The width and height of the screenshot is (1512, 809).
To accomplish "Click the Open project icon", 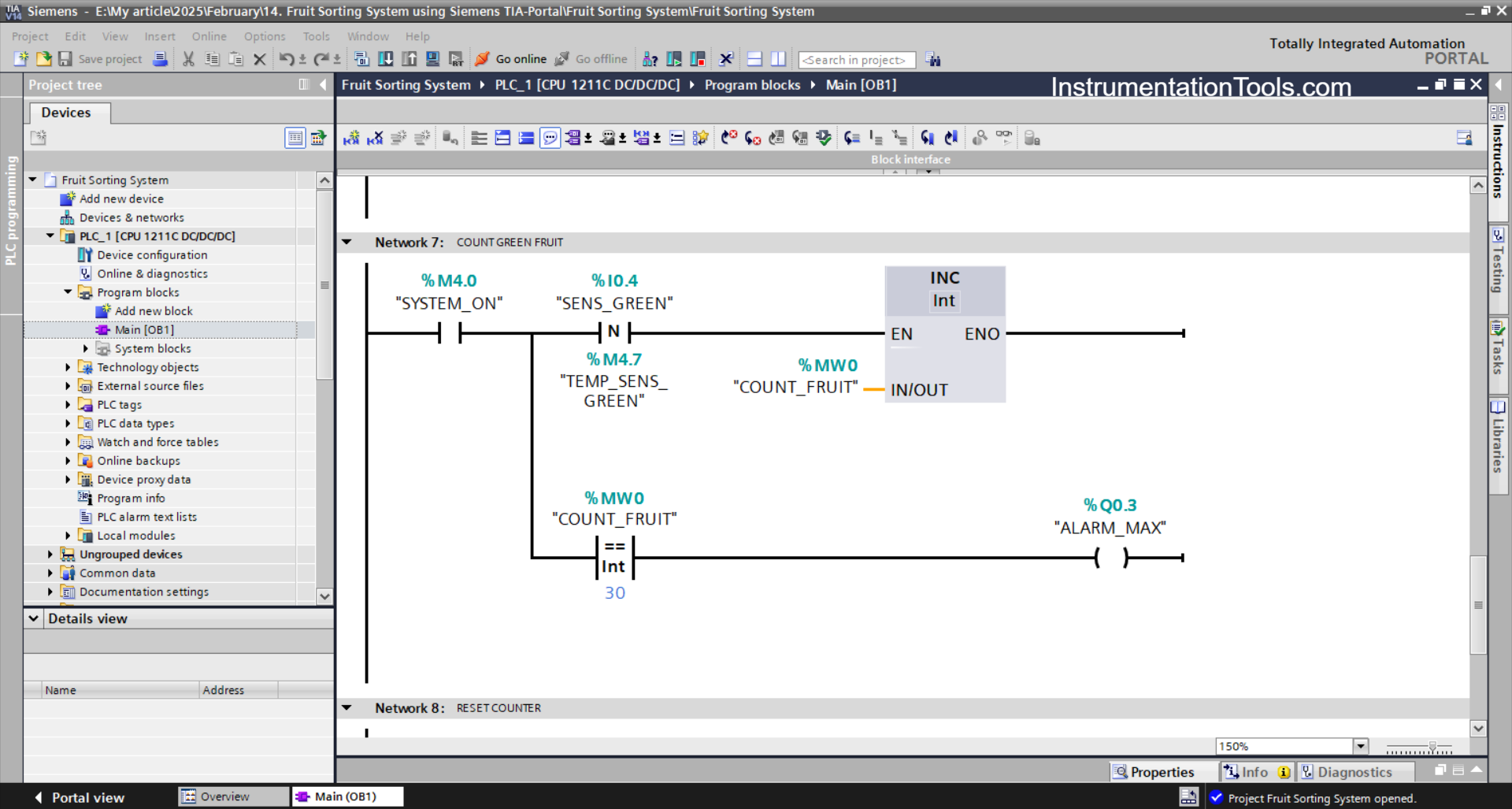I will (x=44, y=59).
